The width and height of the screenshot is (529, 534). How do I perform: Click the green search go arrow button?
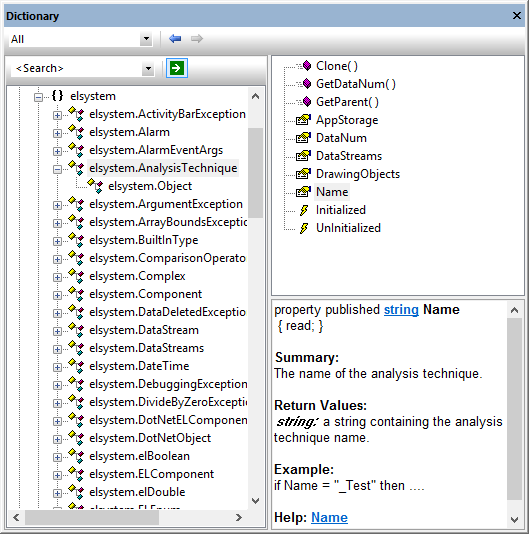click(177, 68)
